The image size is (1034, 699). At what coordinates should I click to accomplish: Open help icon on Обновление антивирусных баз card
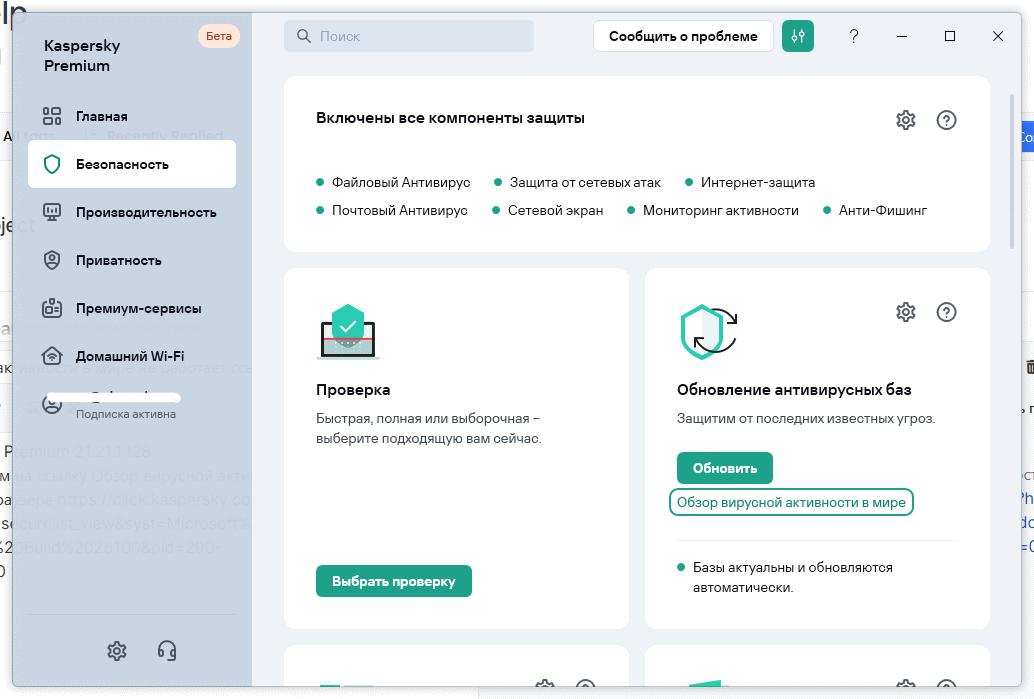946,312
